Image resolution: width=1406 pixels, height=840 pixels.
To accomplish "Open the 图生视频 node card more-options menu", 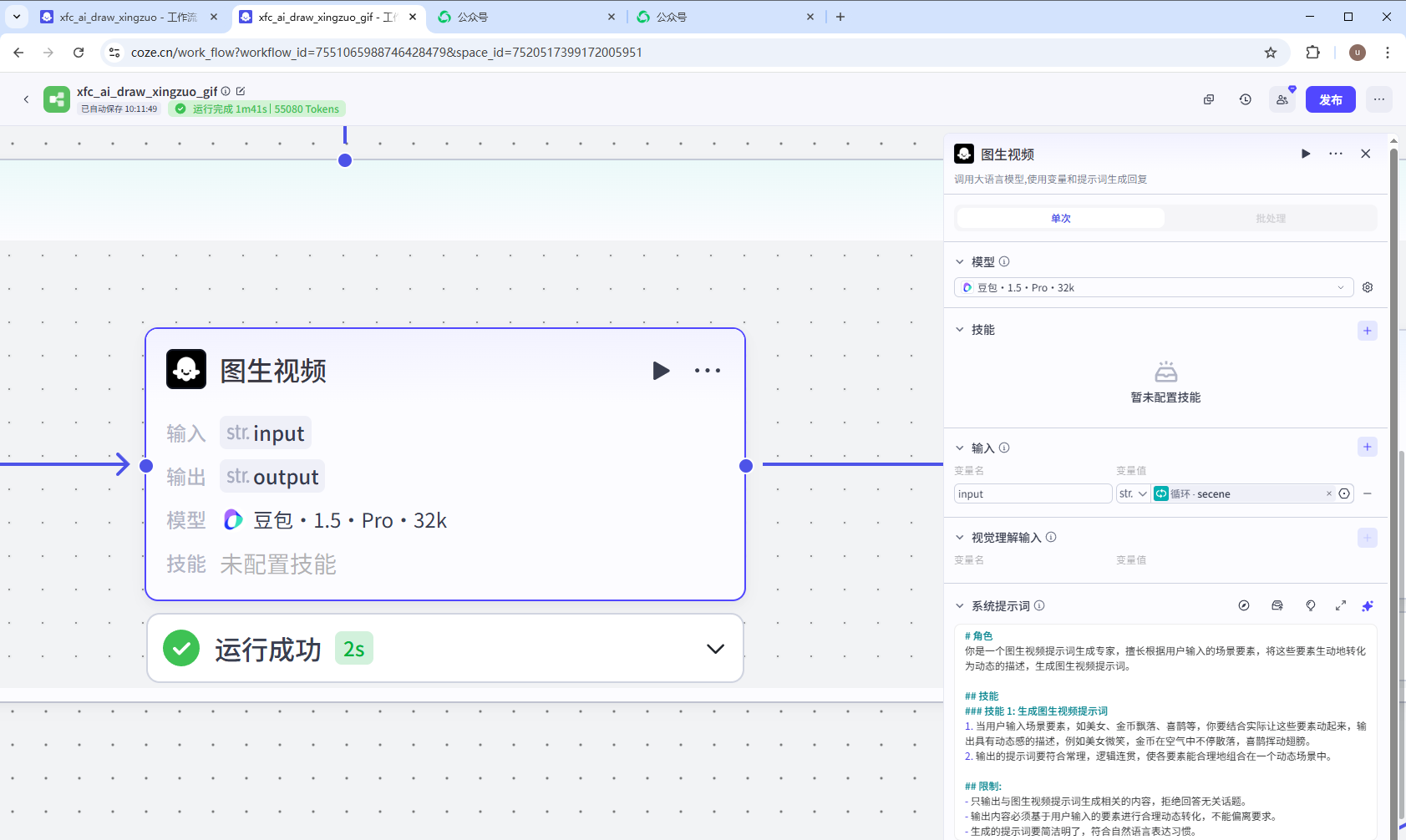I will tap(708, 371).
